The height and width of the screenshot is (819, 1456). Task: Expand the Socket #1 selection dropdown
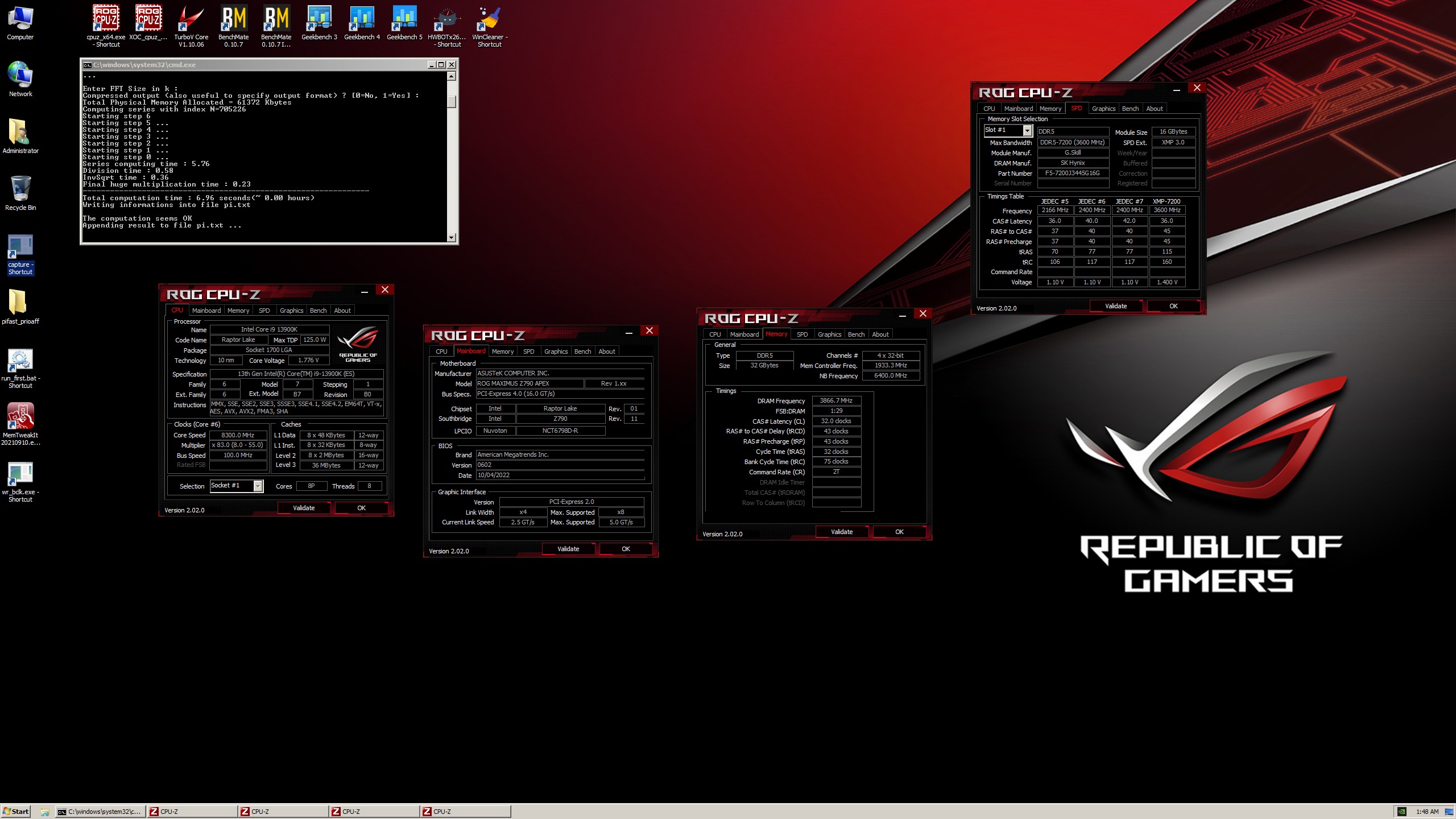click(258, 486)
